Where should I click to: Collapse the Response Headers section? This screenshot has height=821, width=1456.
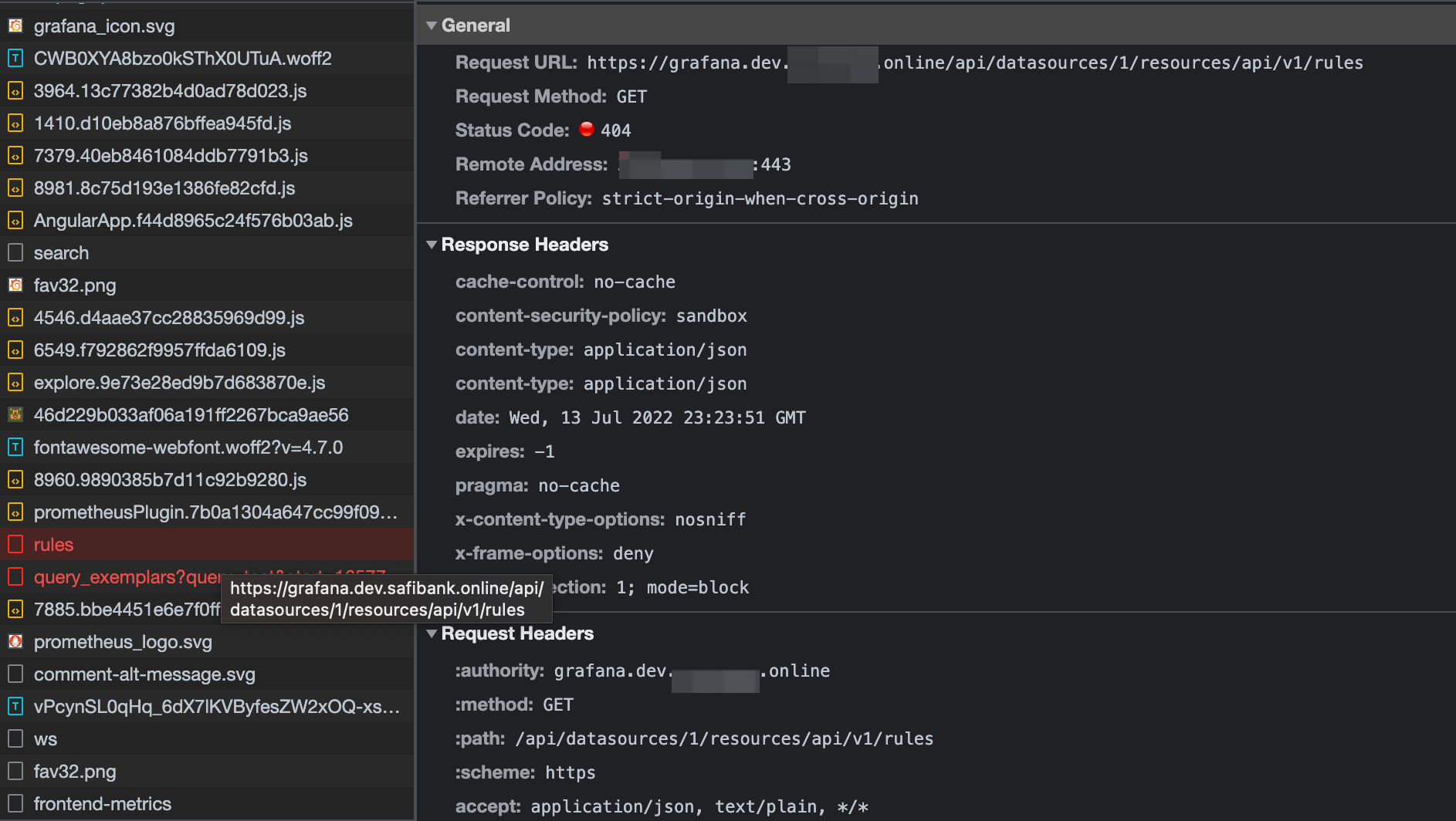point(432,245)
